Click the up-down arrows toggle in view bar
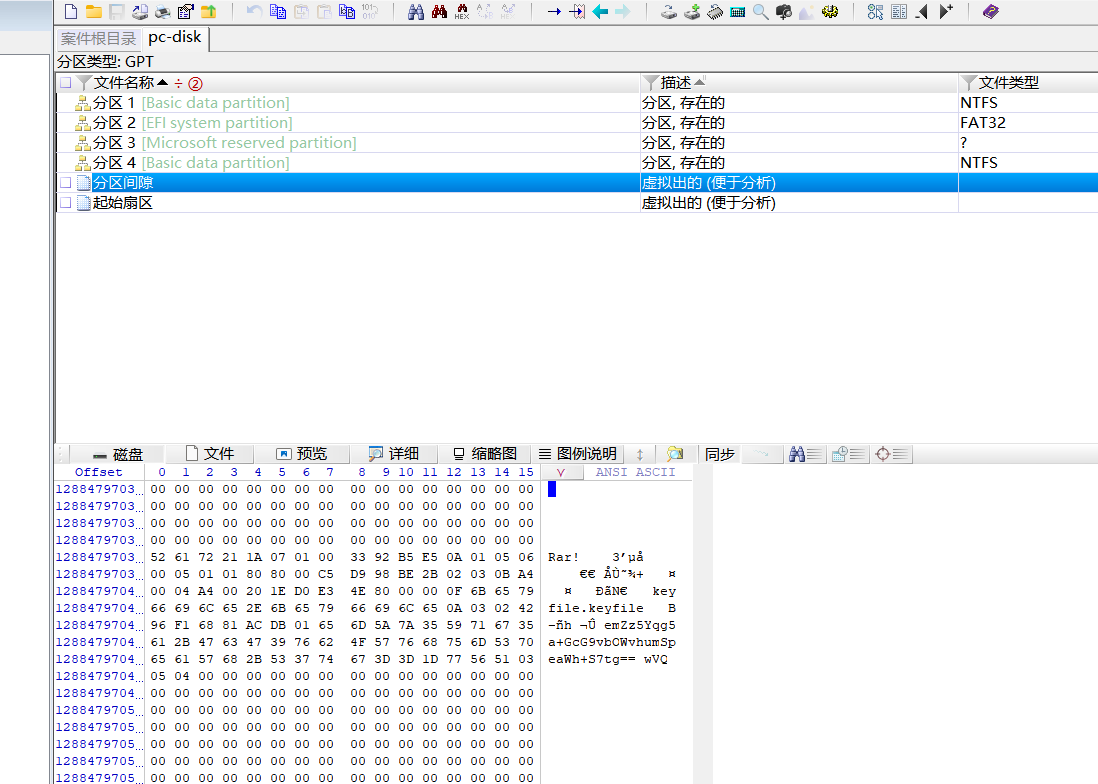The height and width of the screenshot is (784, 1098). point(639,454)
